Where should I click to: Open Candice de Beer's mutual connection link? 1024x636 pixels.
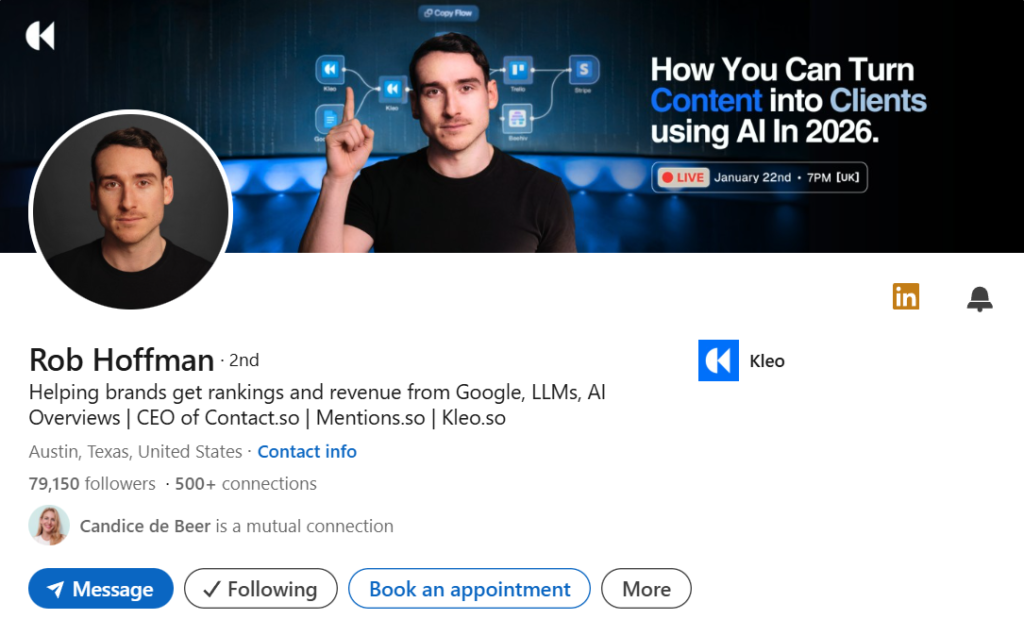(145, 526)
